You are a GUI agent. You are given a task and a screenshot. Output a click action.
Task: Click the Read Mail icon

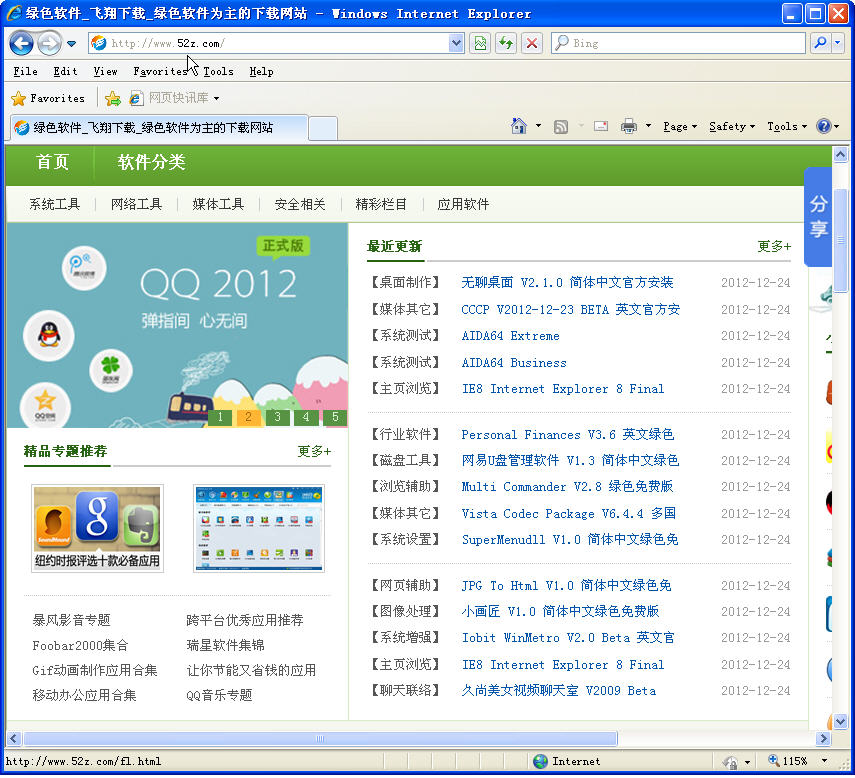pyautogui.click(x=601, y=126)
